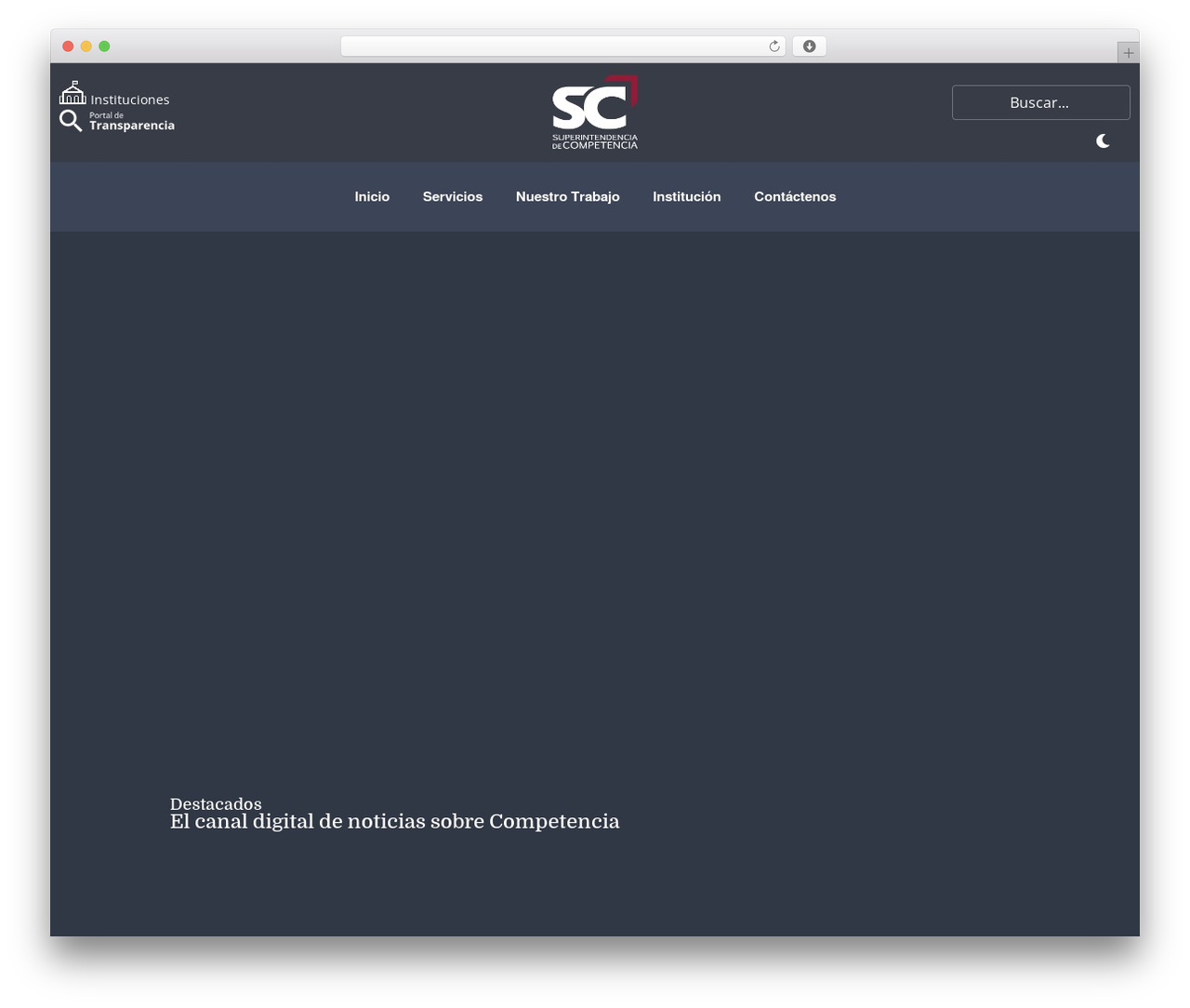Select the Destacados heading text
Screen dimensions: 1190x1008
pyautogui.click(x=216, y=803)
